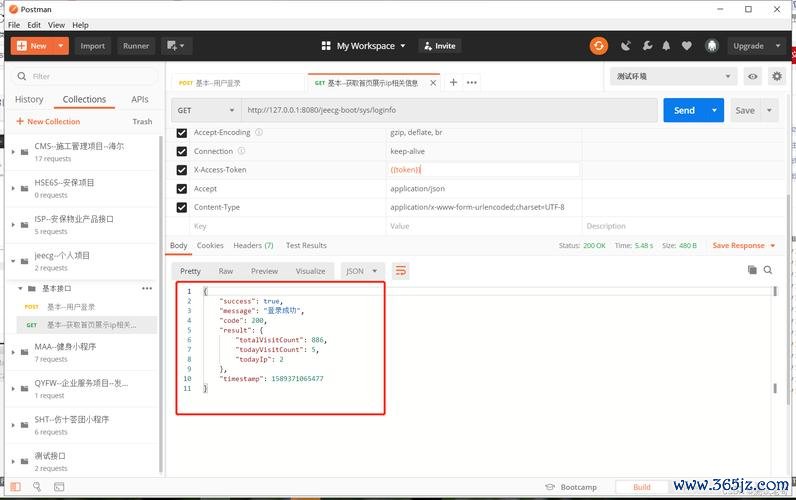Close the GET loginfo request tab

[x=433, y=83]
